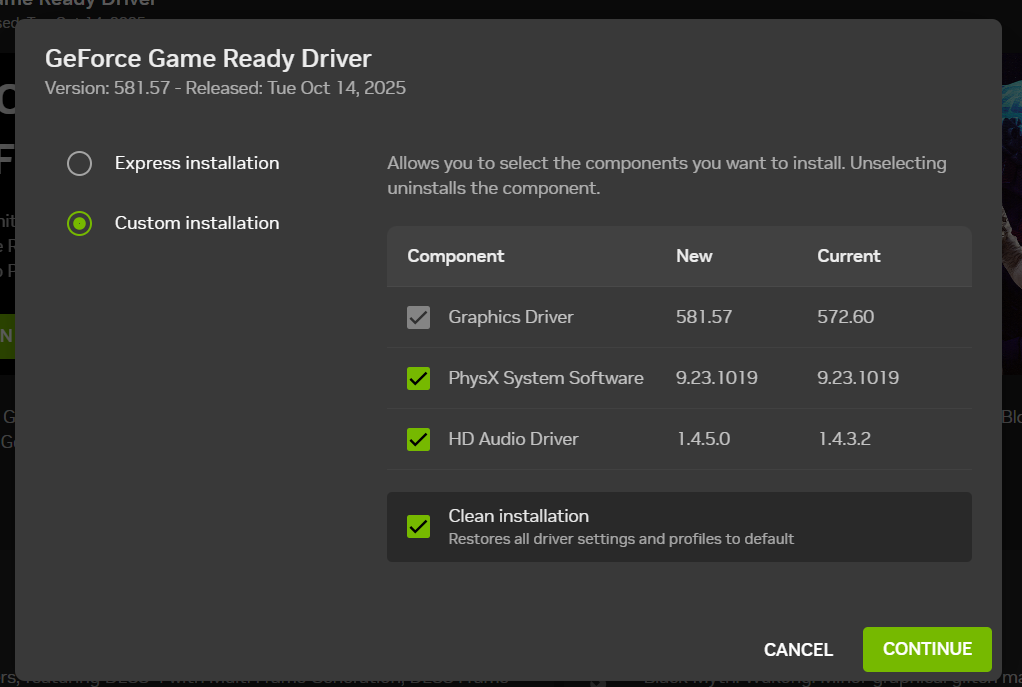The height and width of the screenshot is (687, 1022).
Task: Click the PhysX System Software label
Action: pos(546,378)
